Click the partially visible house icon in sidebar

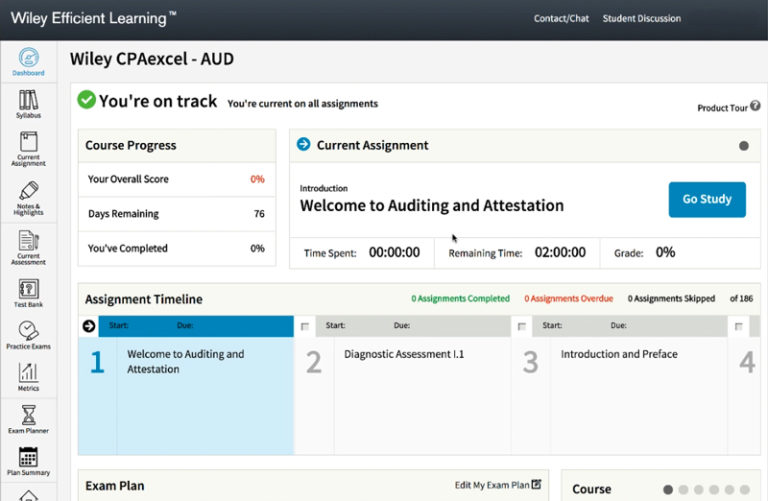tap(28, 495)
